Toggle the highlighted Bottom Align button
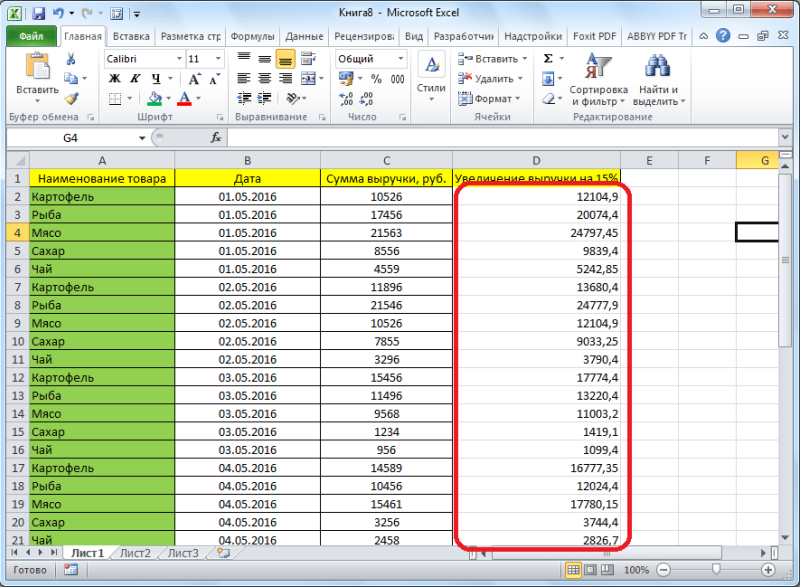This screenshot has width=800, height=587. tap(285, 59)
